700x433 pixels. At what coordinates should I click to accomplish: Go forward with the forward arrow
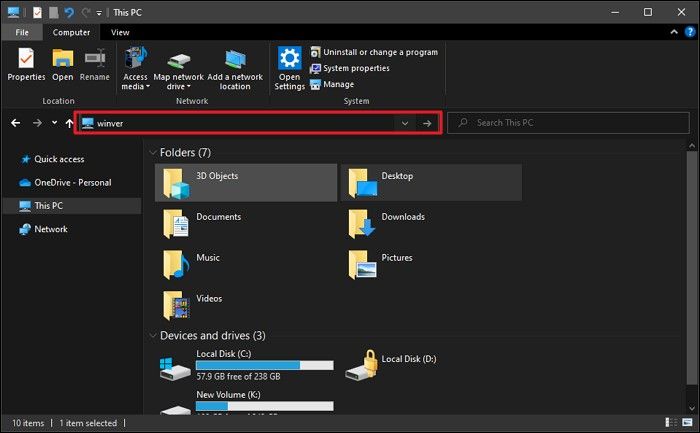tap(37, 123)
